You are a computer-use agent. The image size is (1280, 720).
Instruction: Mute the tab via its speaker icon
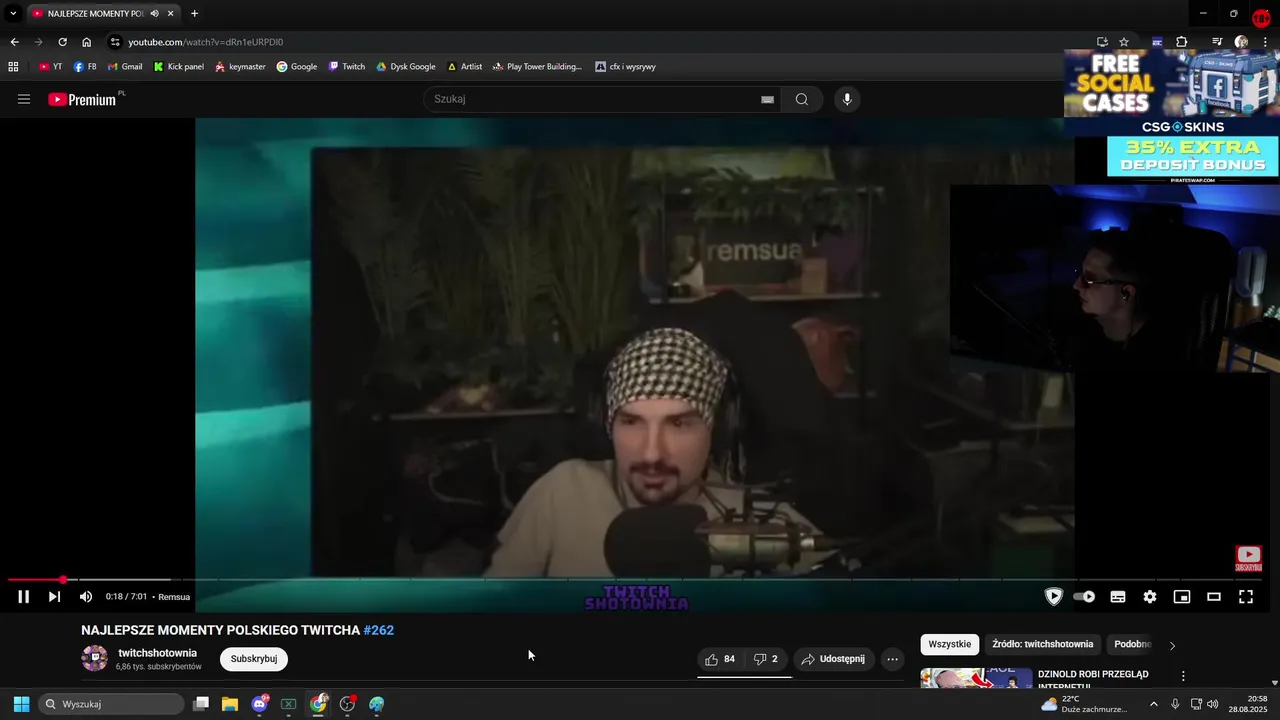(x=154, y=14)
